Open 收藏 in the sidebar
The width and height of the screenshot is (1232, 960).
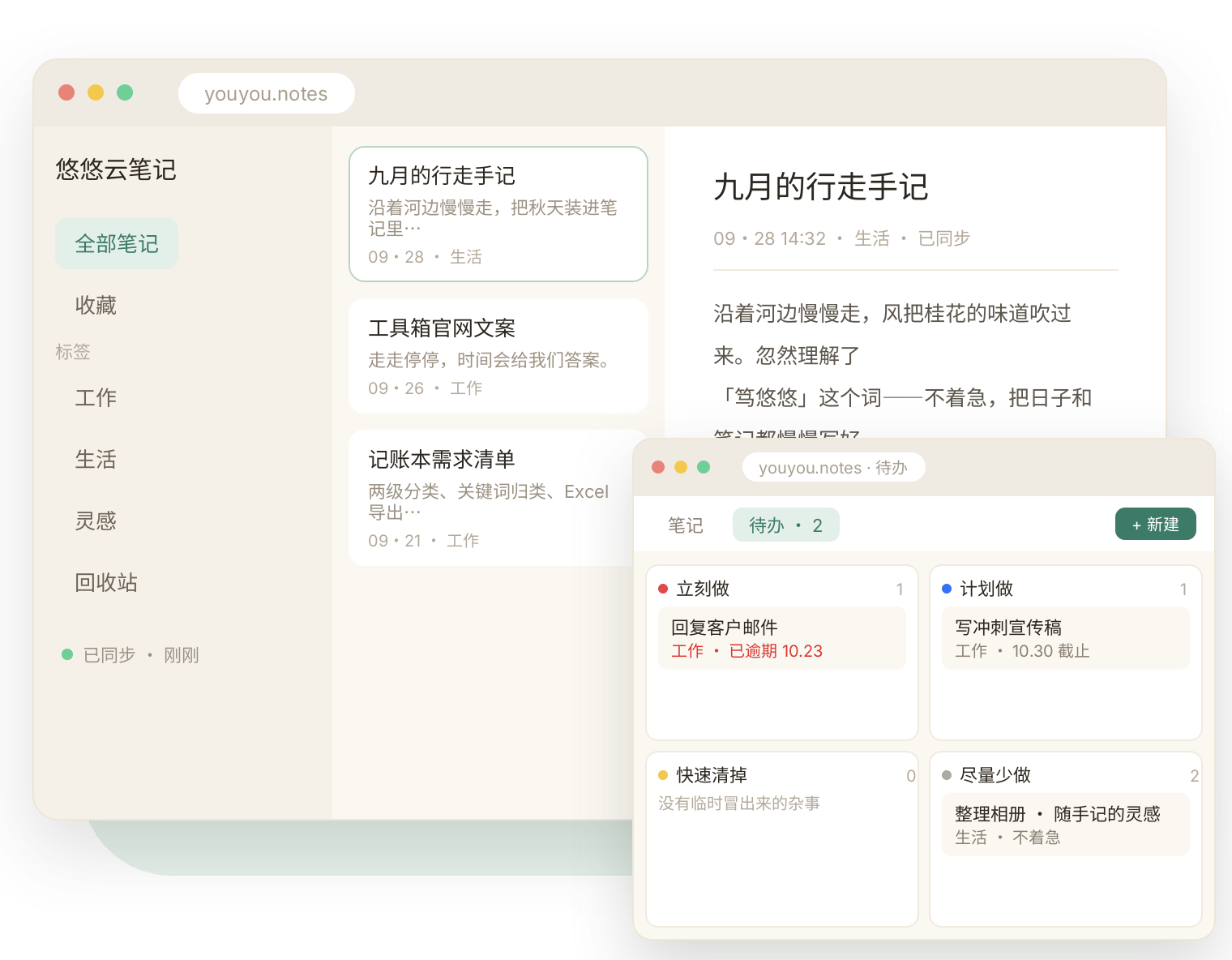(96, 305)
